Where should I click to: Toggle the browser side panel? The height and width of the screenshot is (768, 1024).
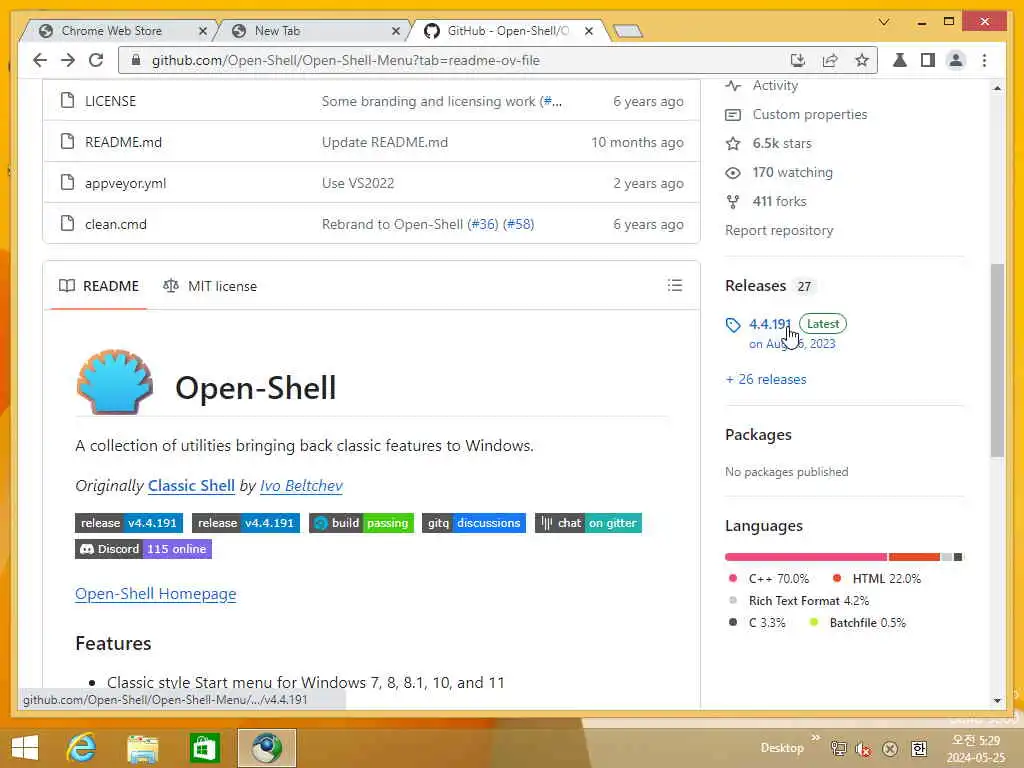pos(927,60)
